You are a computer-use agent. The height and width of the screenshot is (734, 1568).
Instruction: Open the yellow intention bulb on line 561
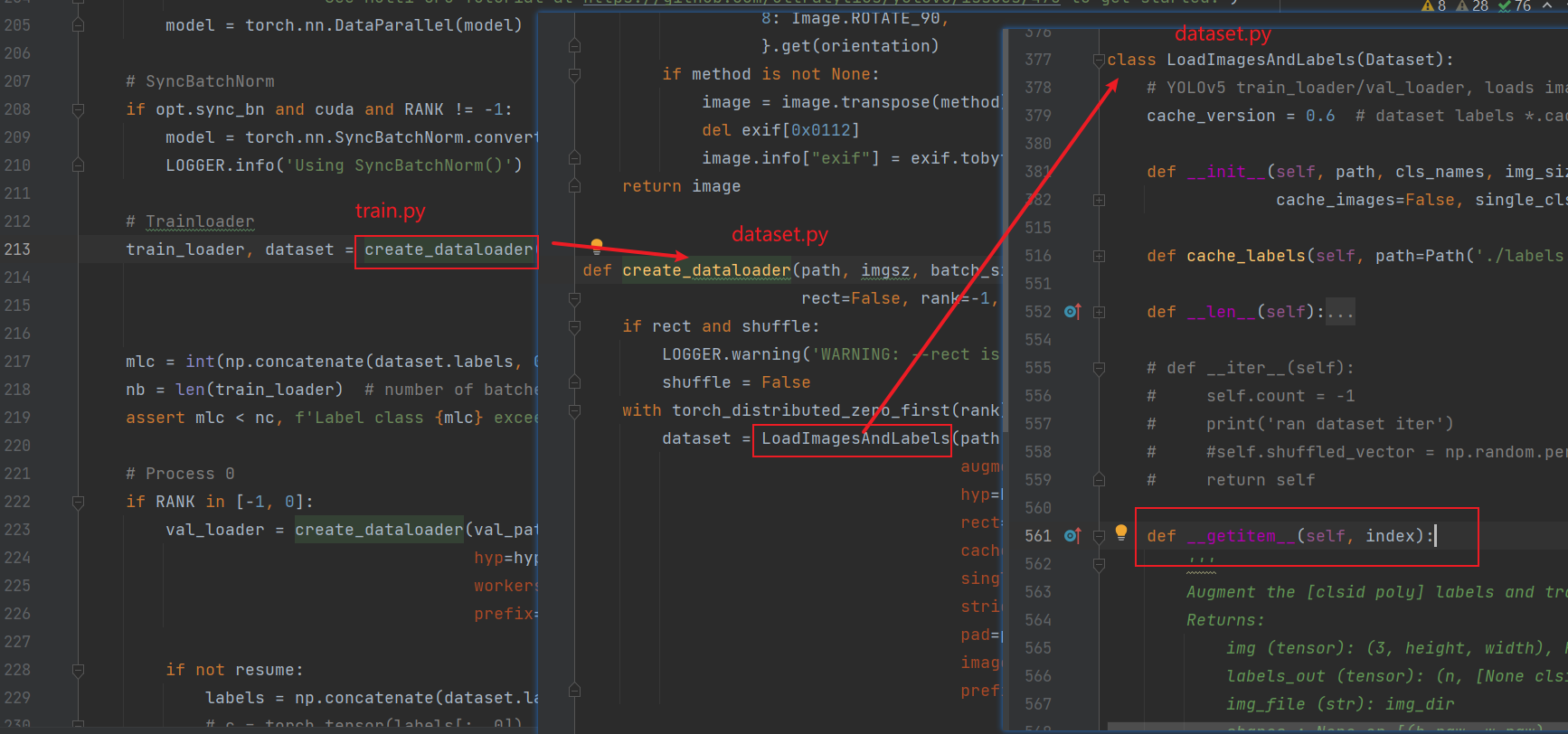pyautogui.click(x=1121, y=532)
